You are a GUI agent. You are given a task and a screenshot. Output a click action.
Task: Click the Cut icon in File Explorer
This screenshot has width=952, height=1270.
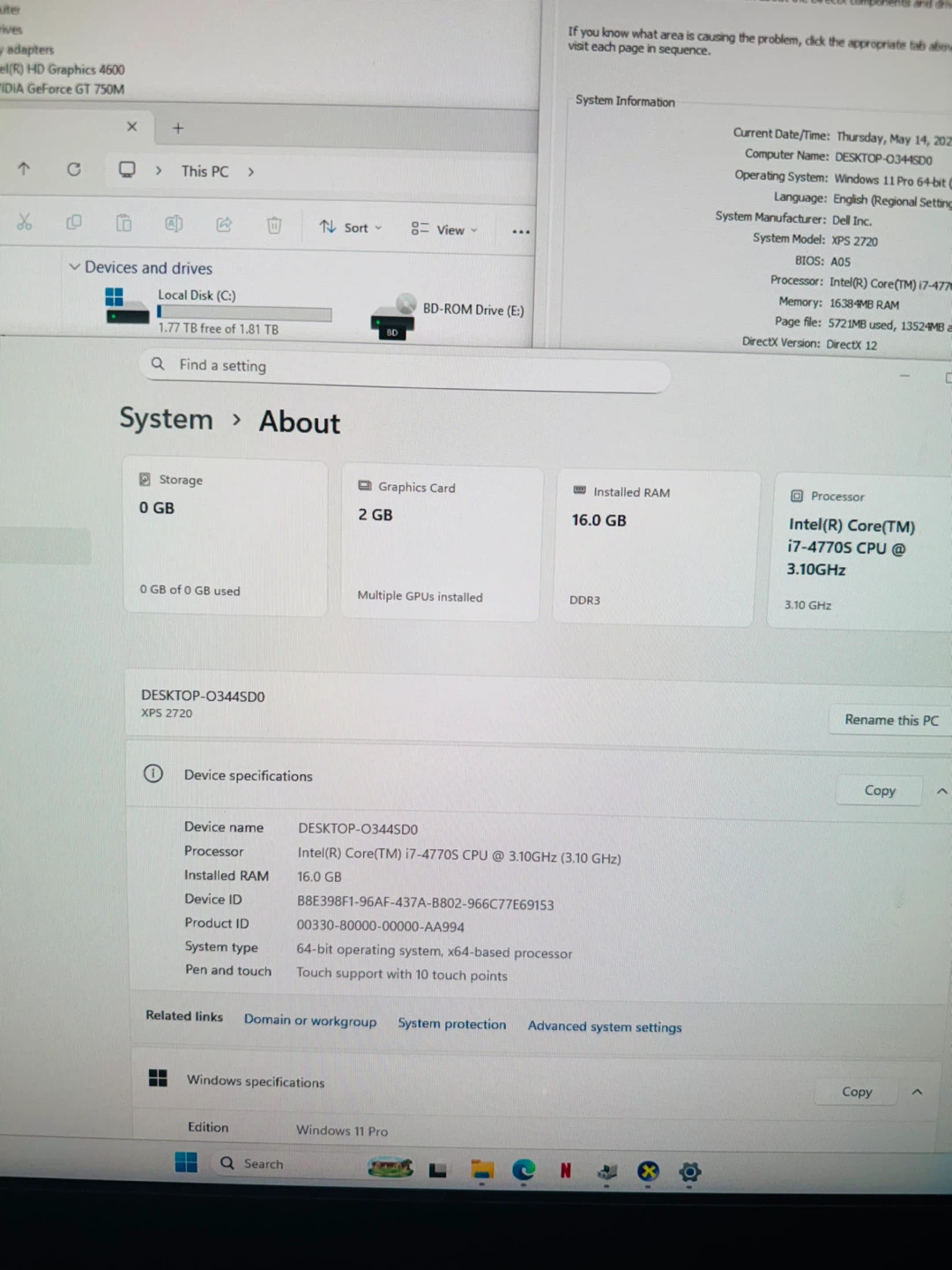click(24, 222)
